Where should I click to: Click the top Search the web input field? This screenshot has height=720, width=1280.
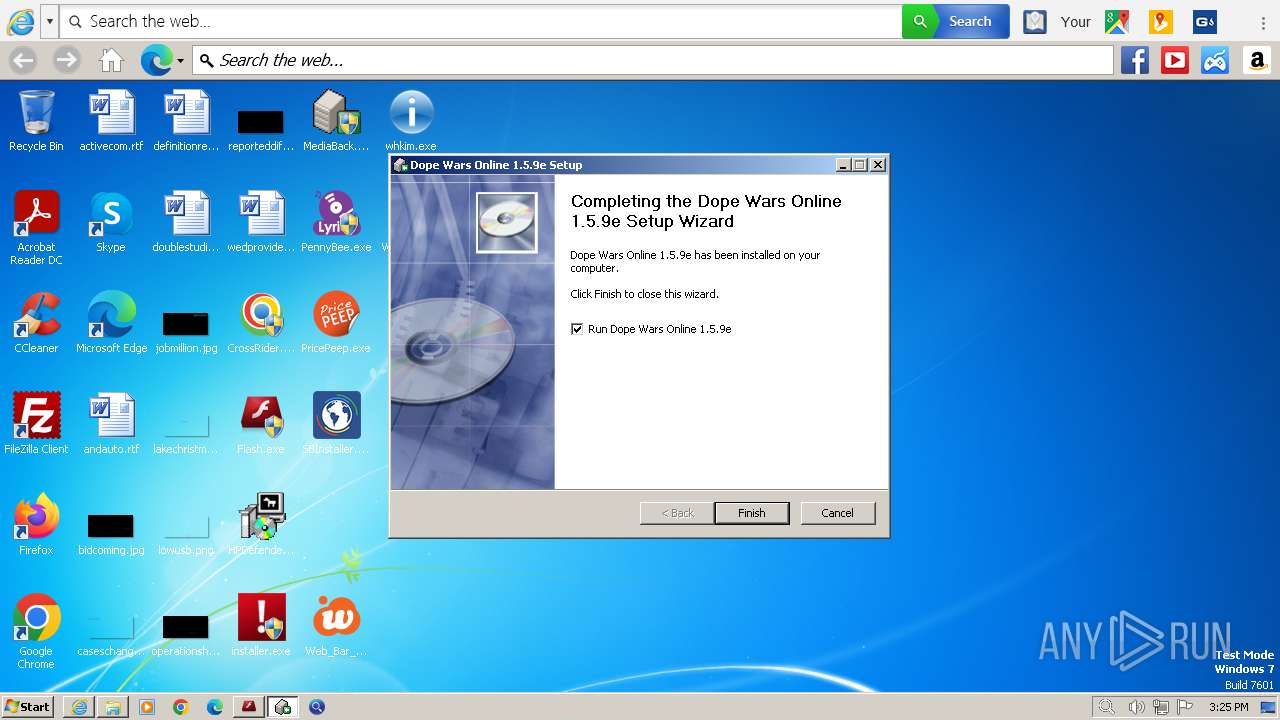coord(481,21)
